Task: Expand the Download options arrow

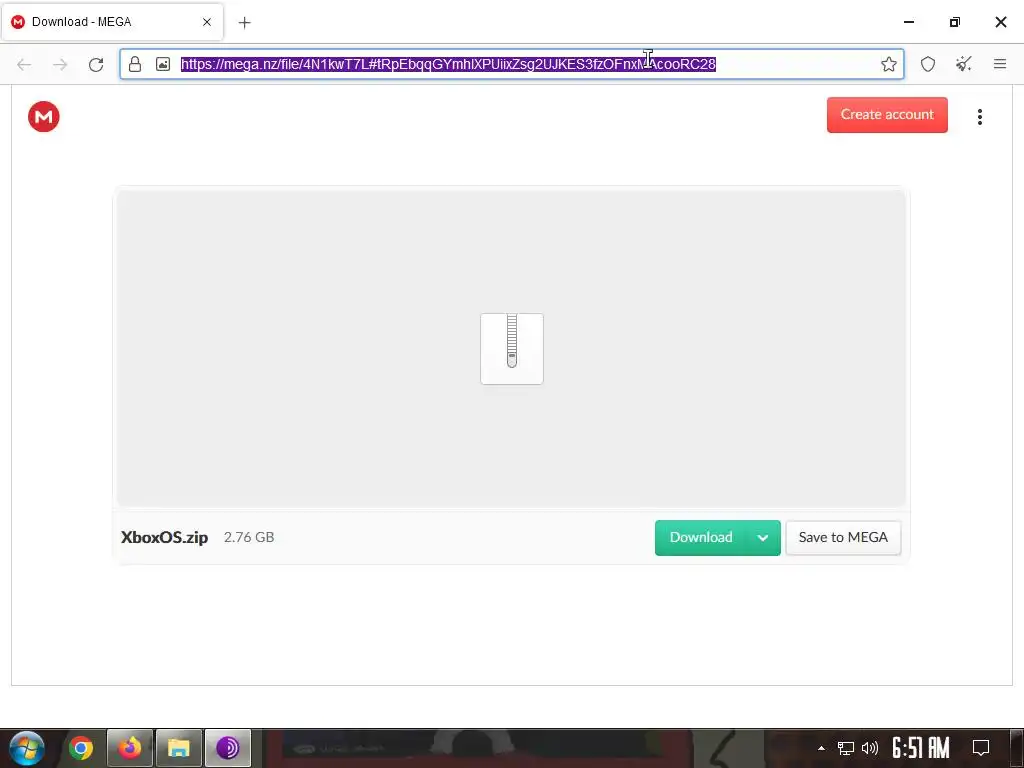Action: (763, 538)
